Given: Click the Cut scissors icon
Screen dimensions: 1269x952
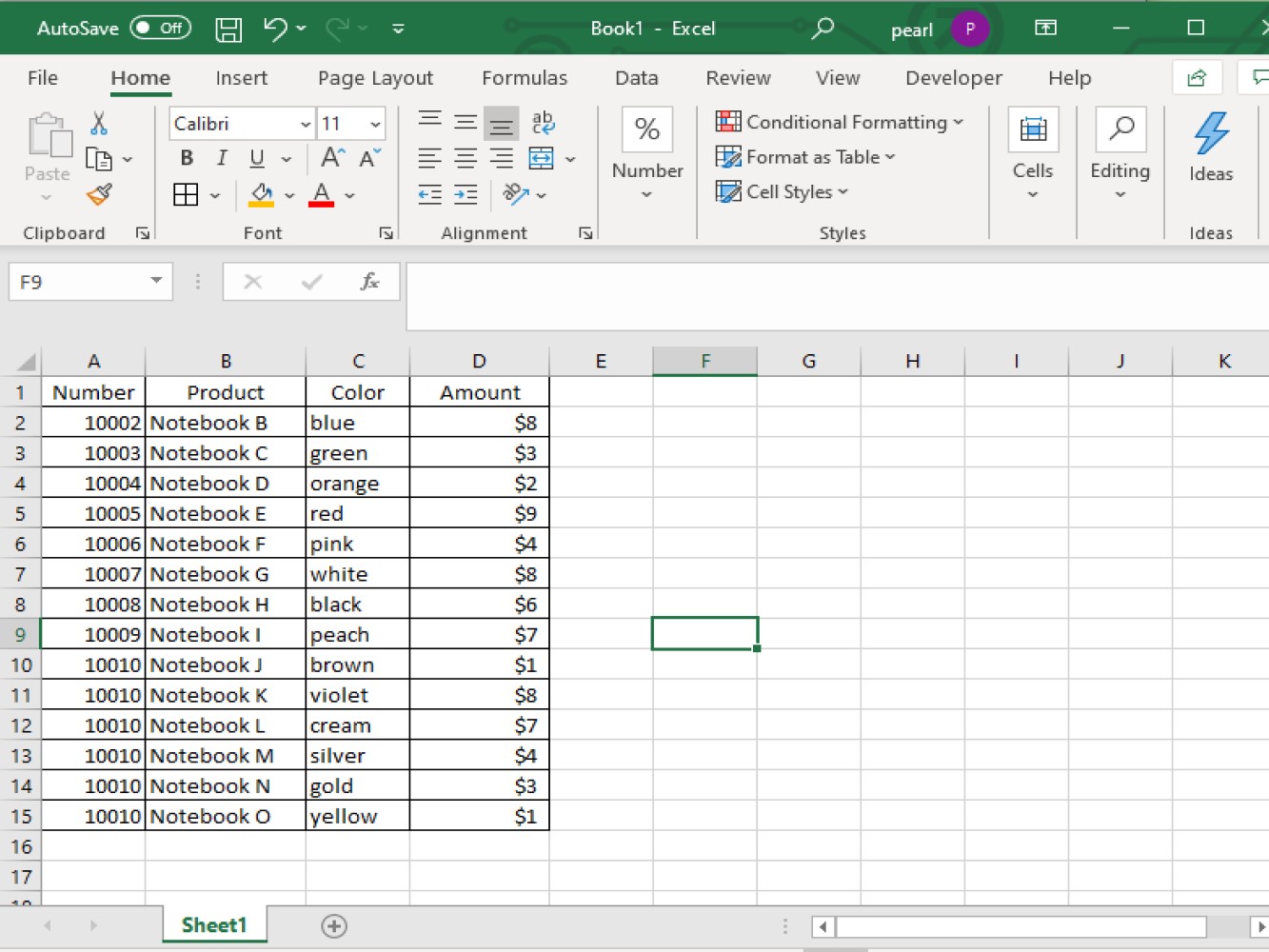Looking at the screenshot, I should (x=98, y=122).
